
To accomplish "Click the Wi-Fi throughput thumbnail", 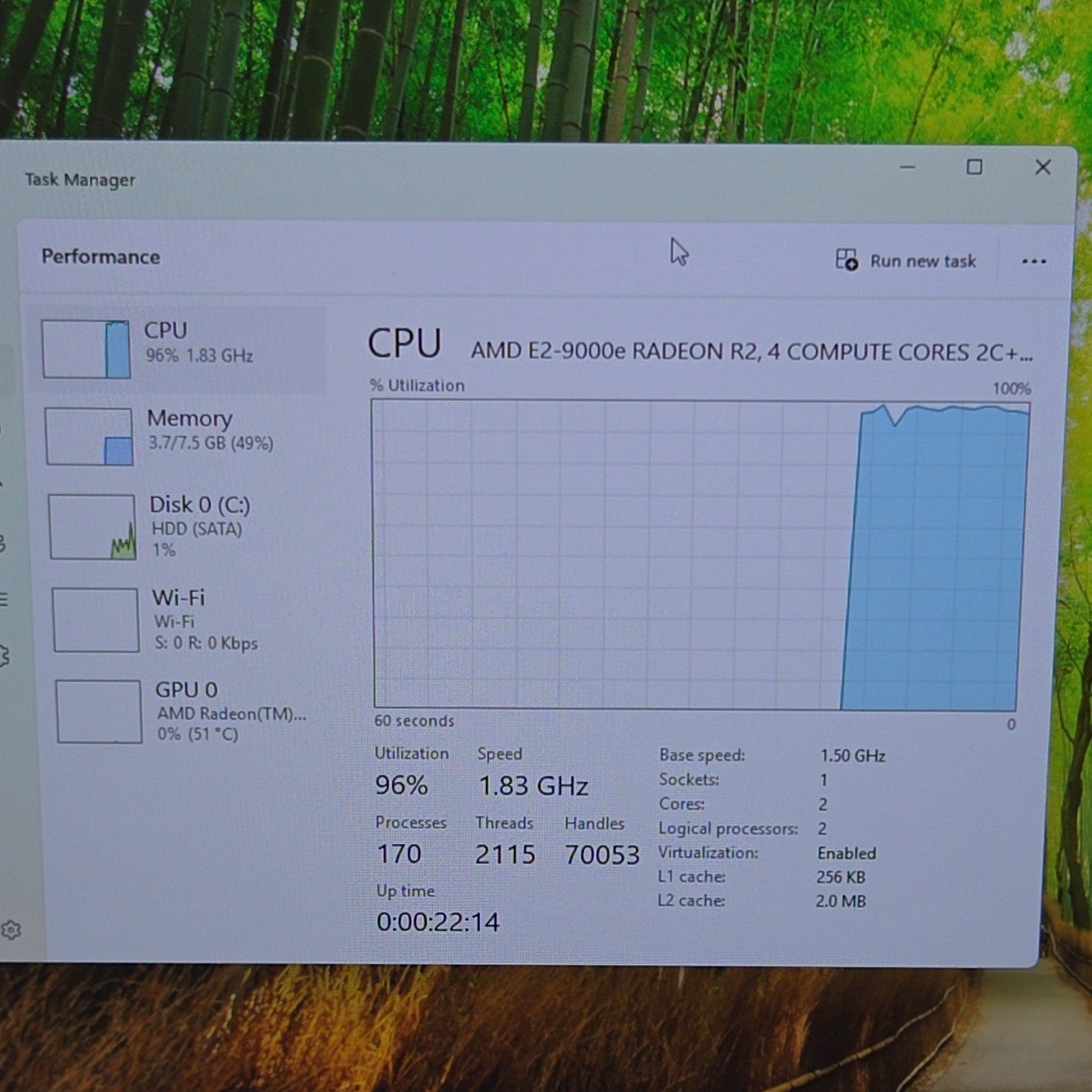I will click(x=95, y=620).
